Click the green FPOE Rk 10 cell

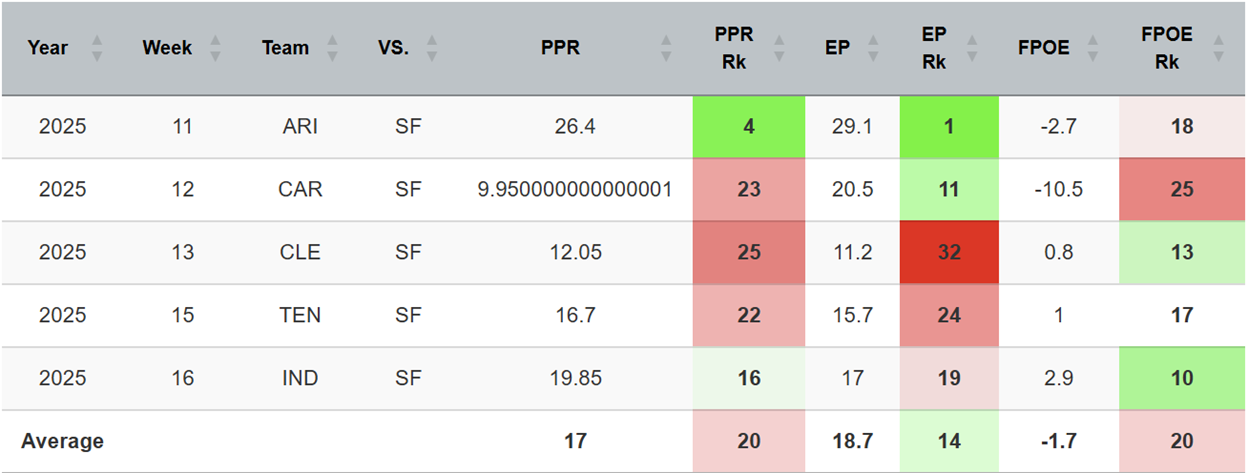1182,379
